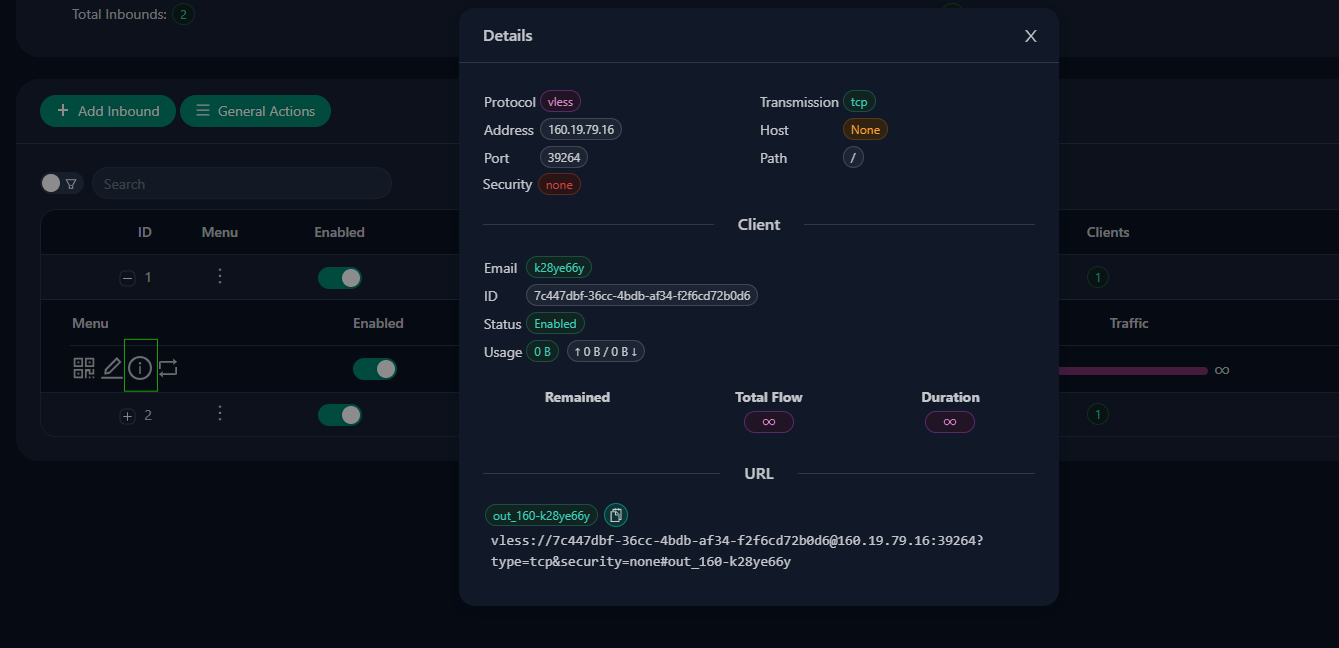Open the three-dot menu for inbound 2
The image size is (1339, 648).
pos(220,414)
